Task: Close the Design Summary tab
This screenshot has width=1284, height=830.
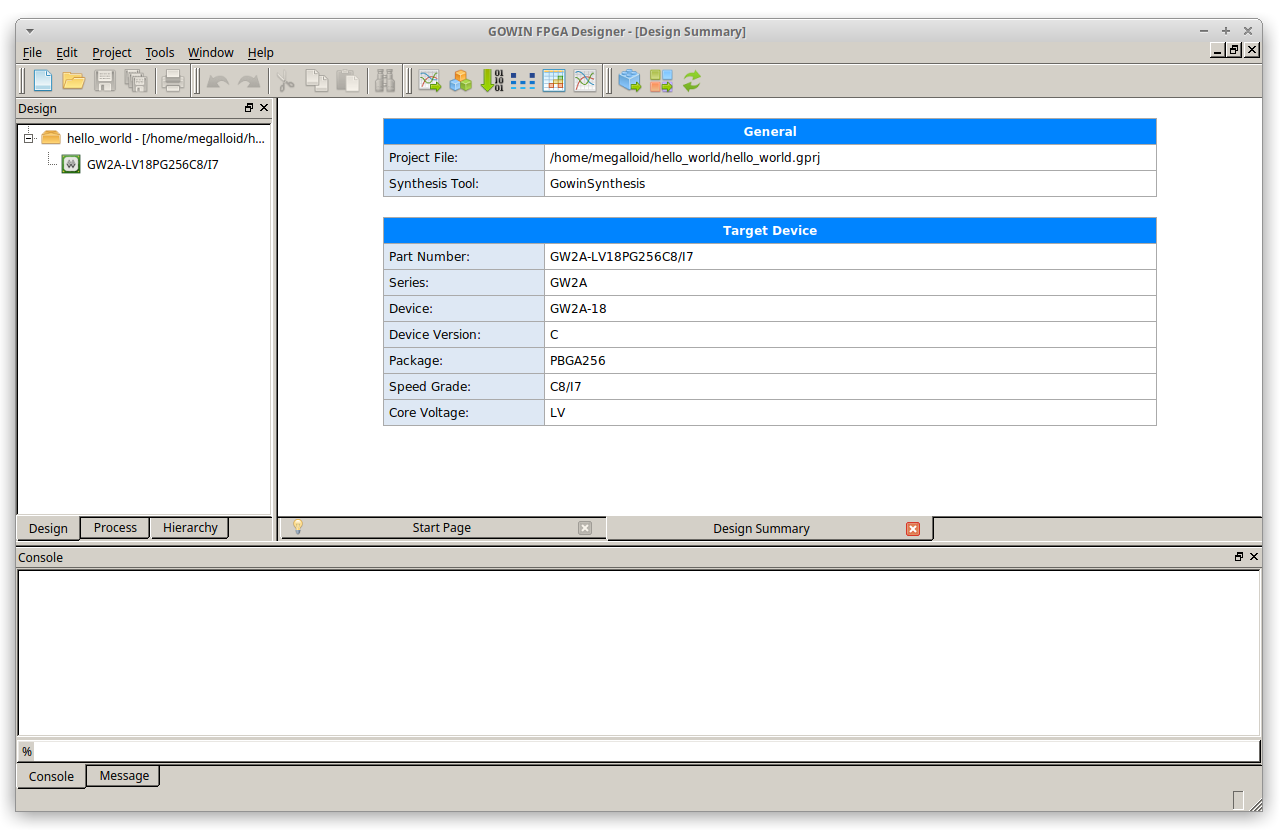Action: point(913,529)
